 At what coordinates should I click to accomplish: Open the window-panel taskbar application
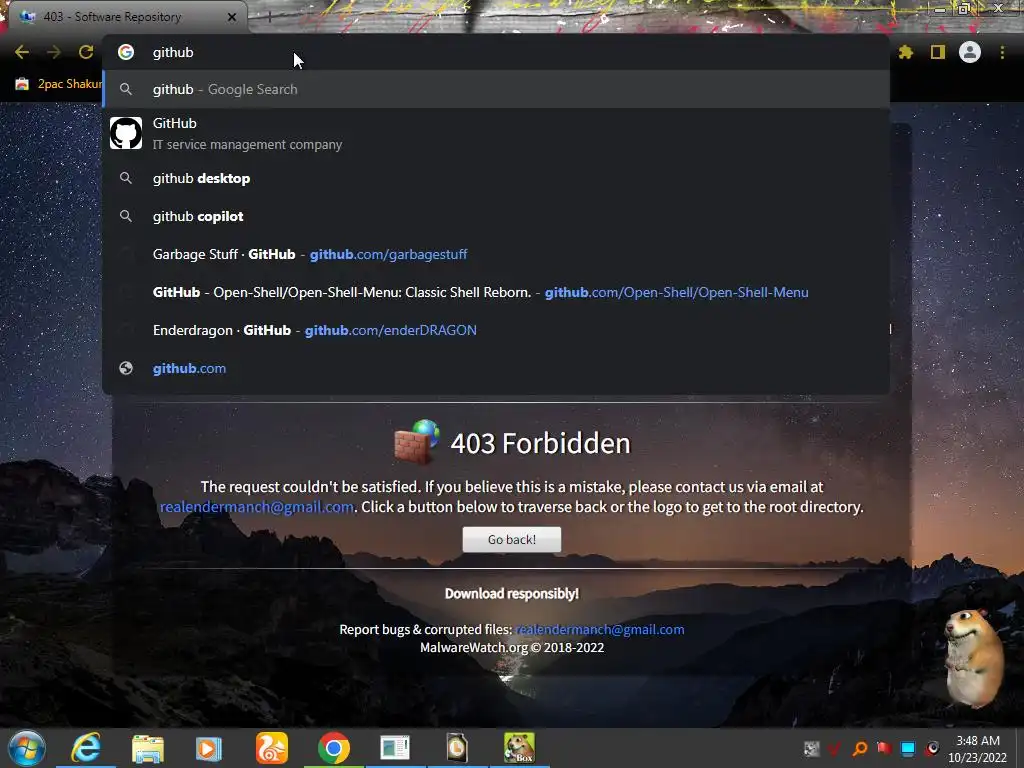point(395,748)
